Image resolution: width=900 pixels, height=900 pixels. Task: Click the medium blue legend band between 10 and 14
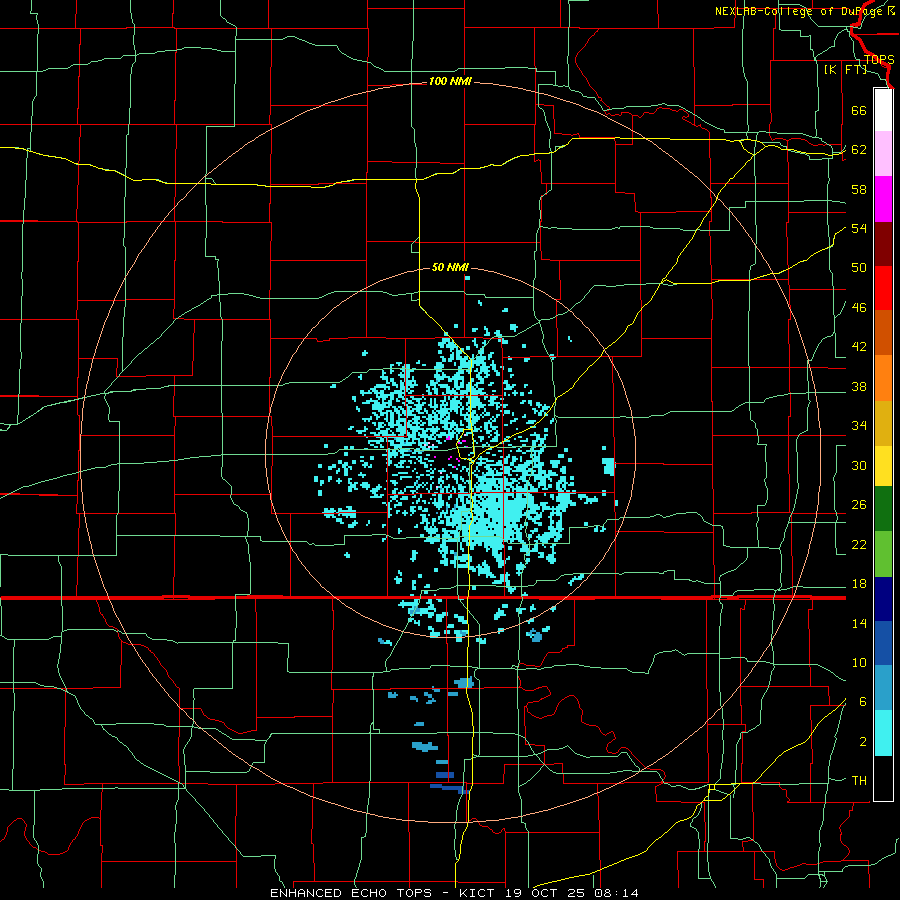click(x=883, y=643)
